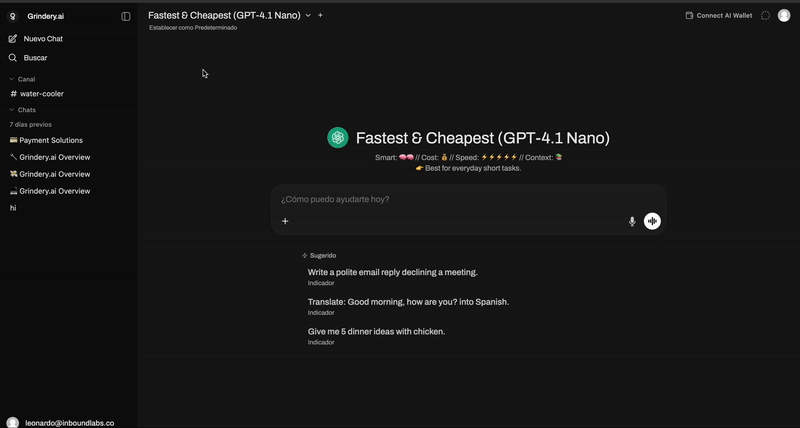
Task: Open the water-cooler channel
Action: pyautogui.click(x=42, y=94)
